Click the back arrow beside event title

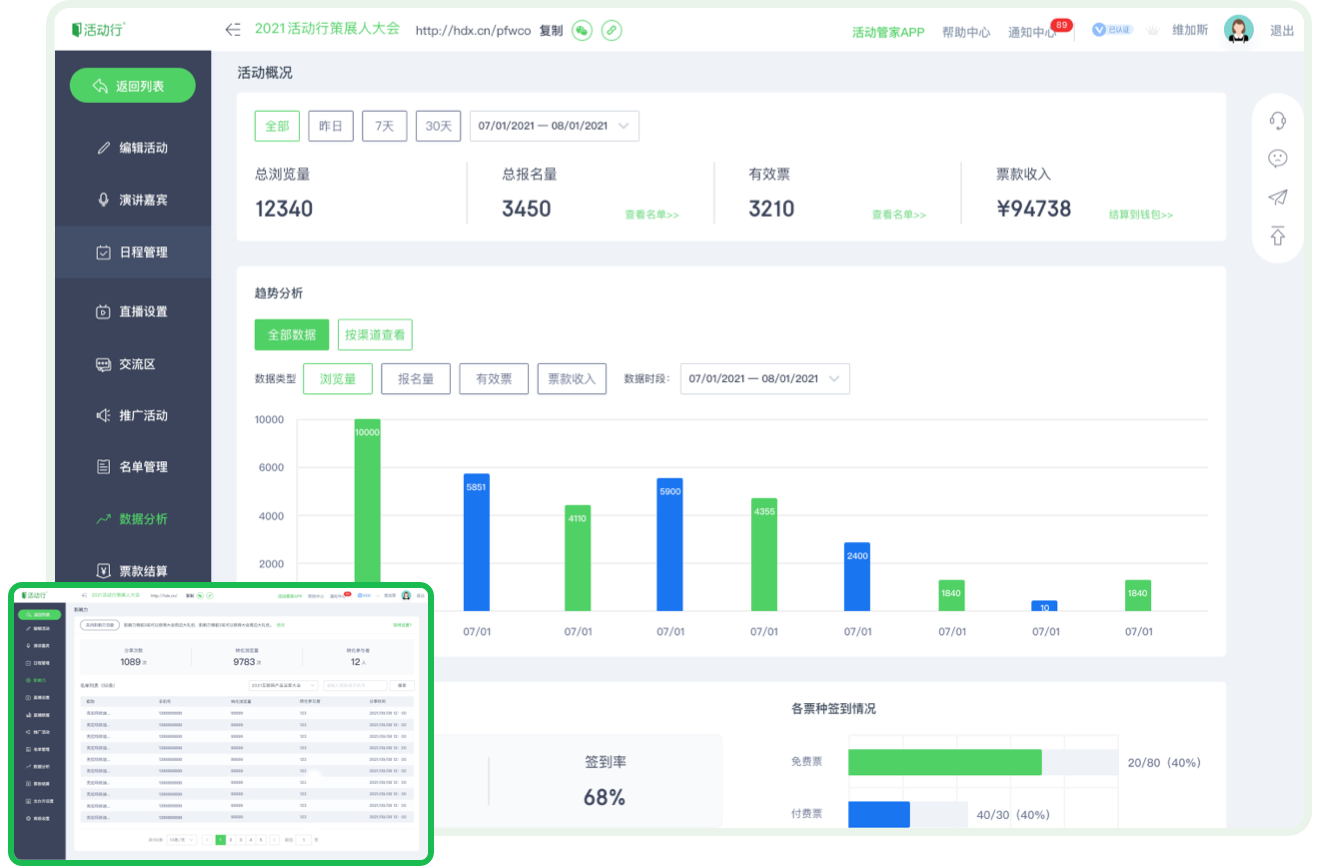click(x=233, y=30)
